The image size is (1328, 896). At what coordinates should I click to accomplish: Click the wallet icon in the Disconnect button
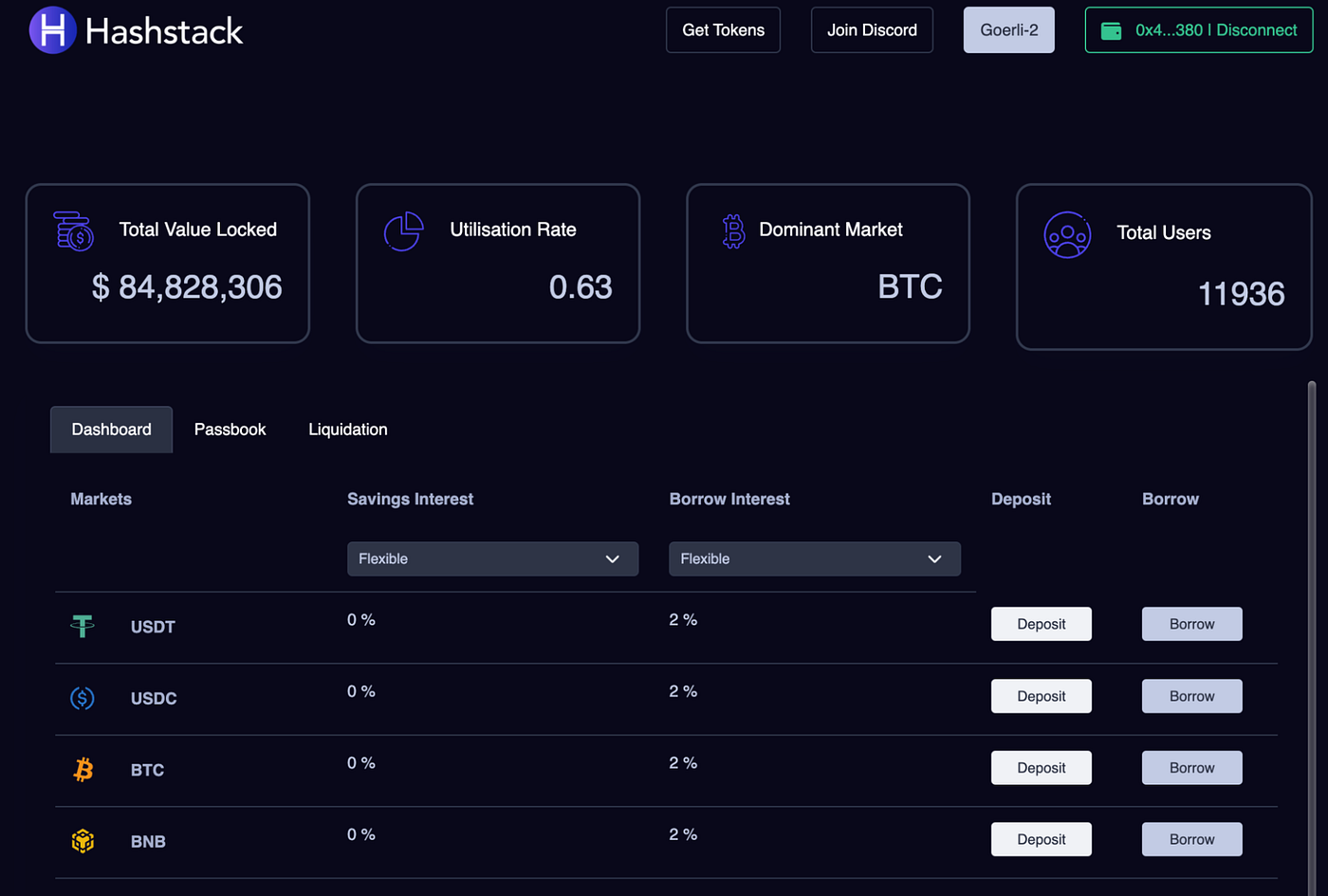(x=1111, y=31)
